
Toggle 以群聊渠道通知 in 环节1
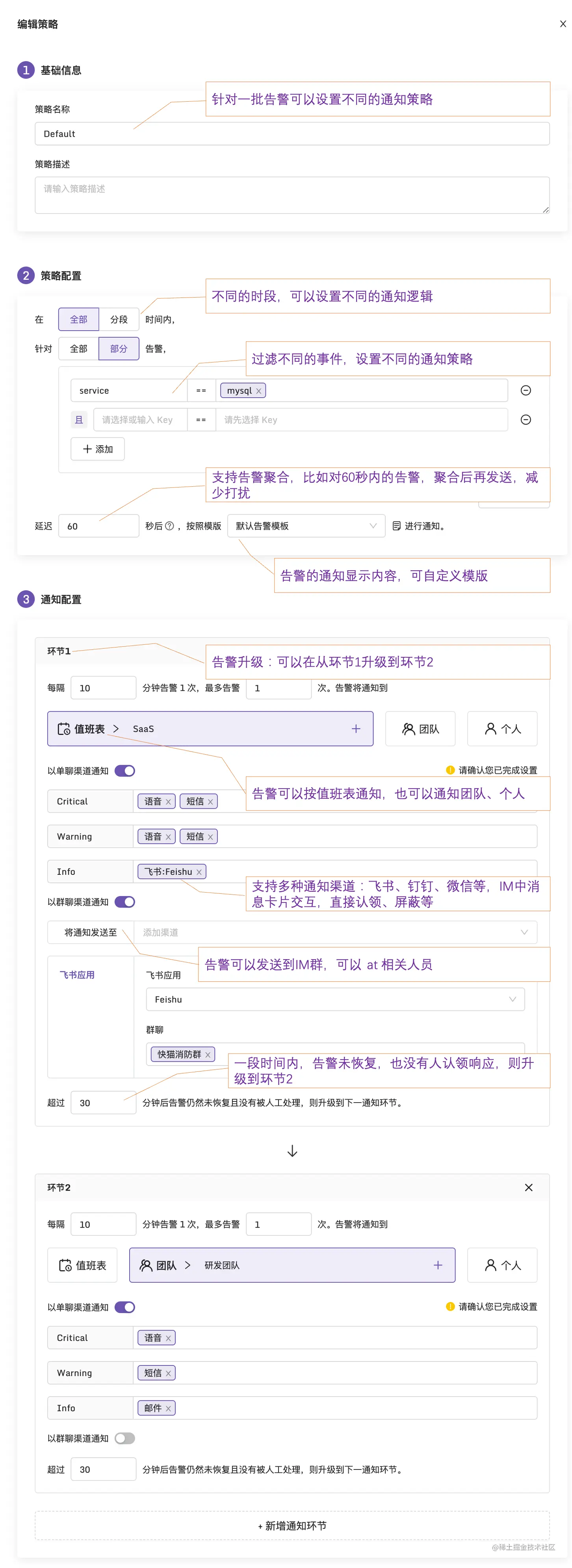point(125,902)
